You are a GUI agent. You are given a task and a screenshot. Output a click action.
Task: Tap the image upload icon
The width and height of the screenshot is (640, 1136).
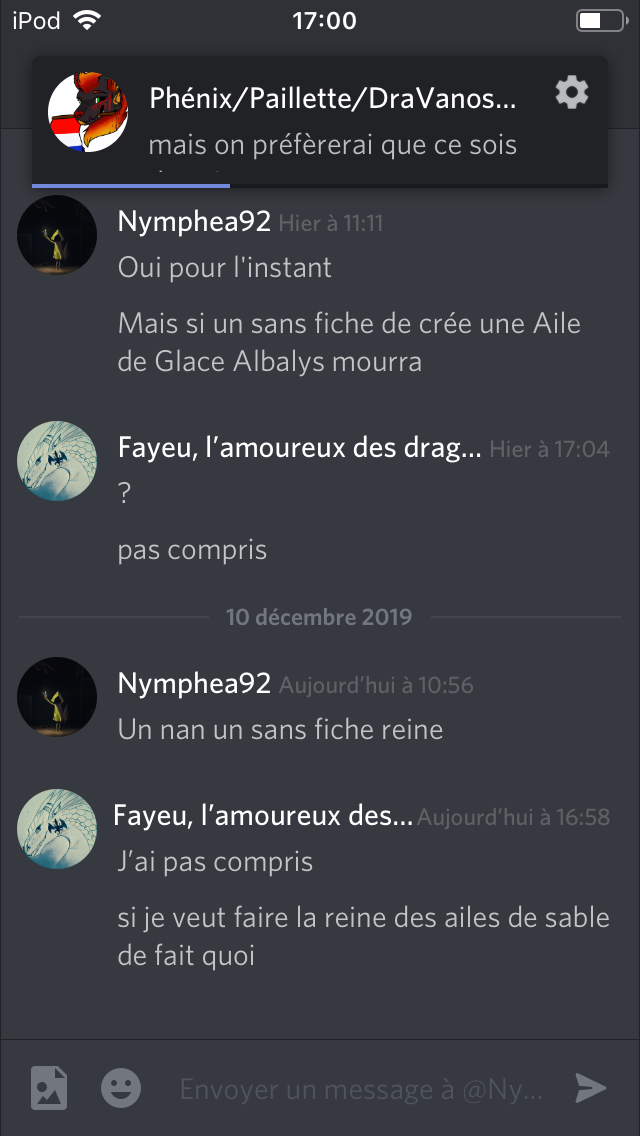pos(49,1087)
